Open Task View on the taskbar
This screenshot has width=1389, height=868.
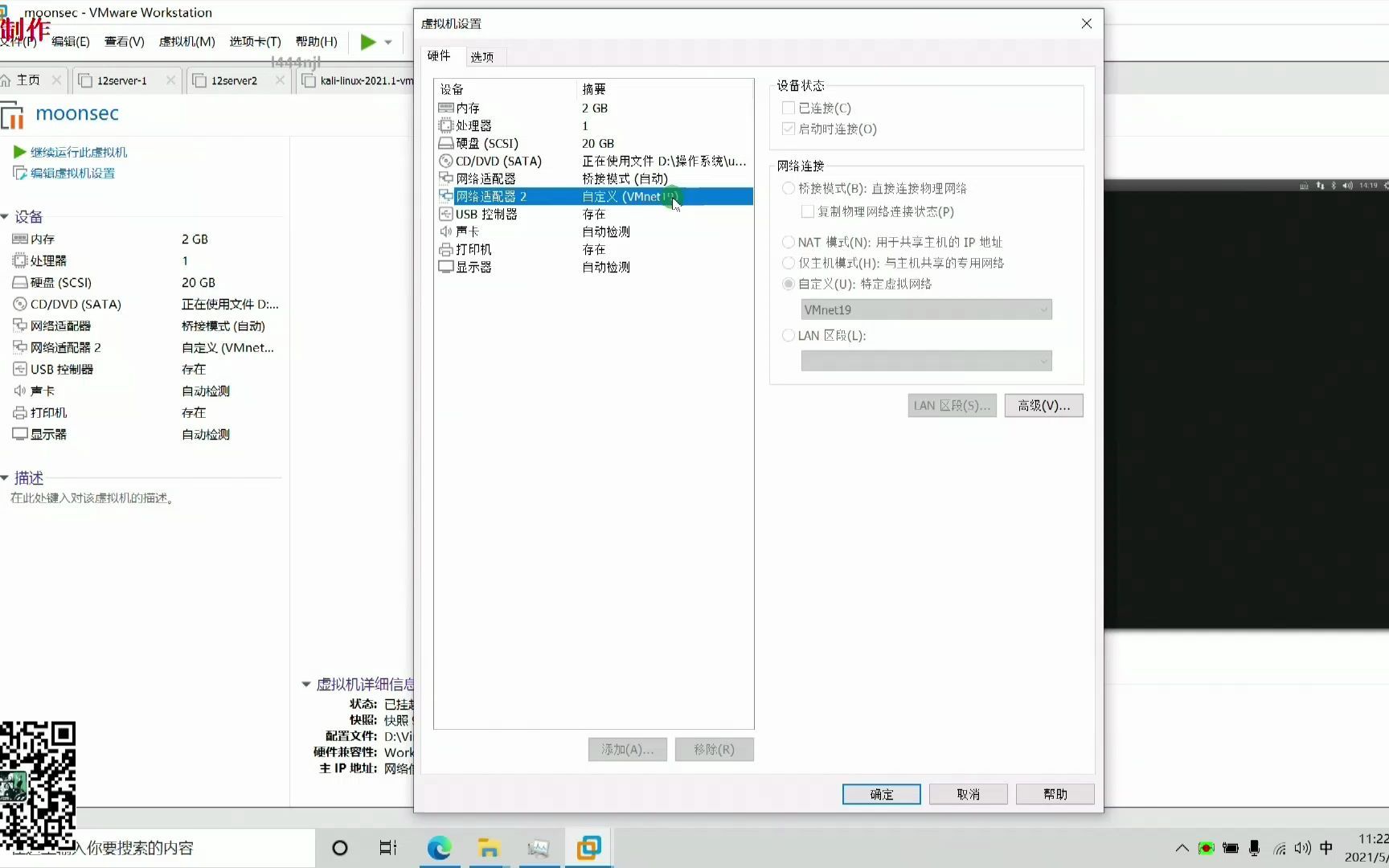point(388,848)
